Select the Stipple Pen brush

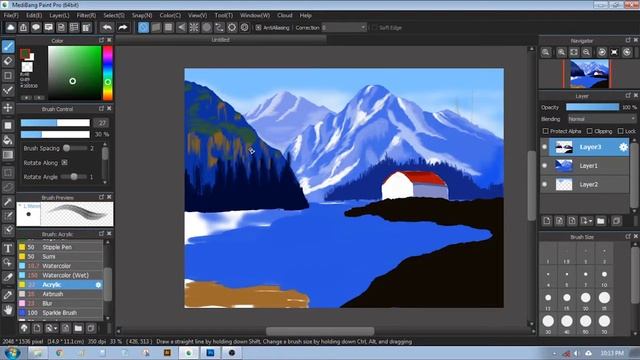[60, 247]
